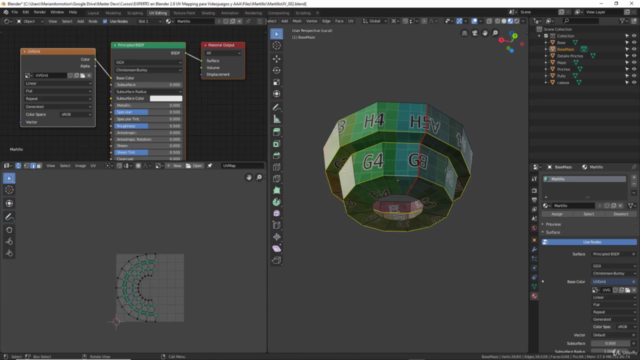
Task: Select the Poly Build tool
Action: 276,190
